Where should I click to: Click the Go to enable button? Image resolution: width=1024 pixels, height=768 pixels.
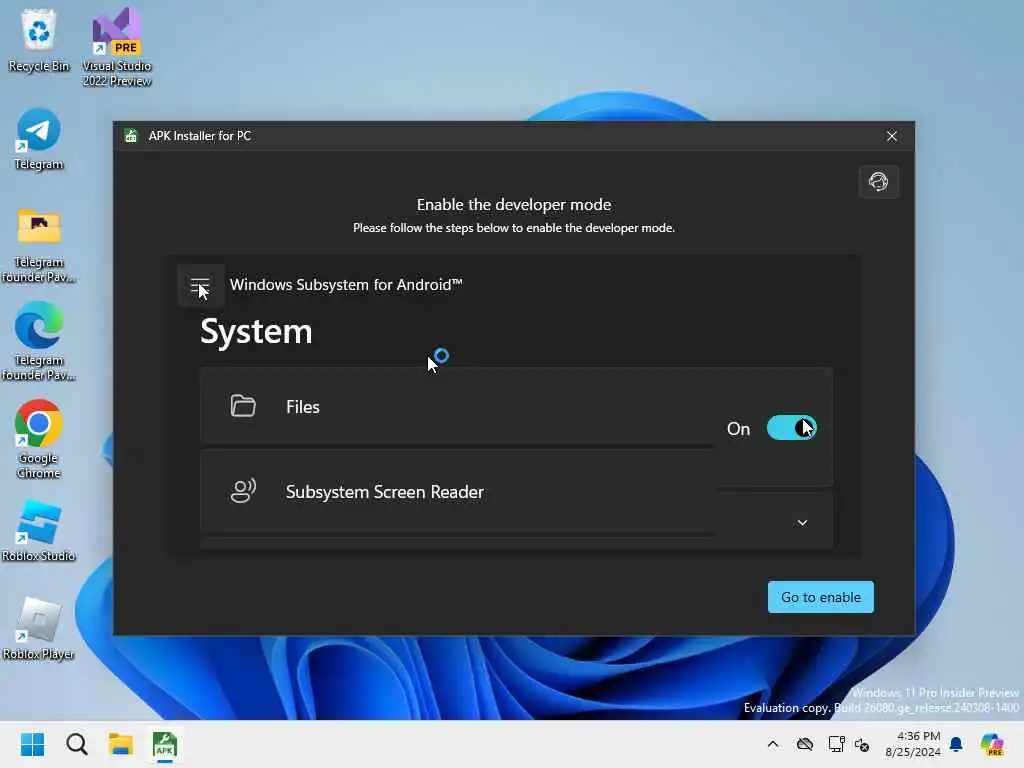pyautogui.click(x=820, y=597)
